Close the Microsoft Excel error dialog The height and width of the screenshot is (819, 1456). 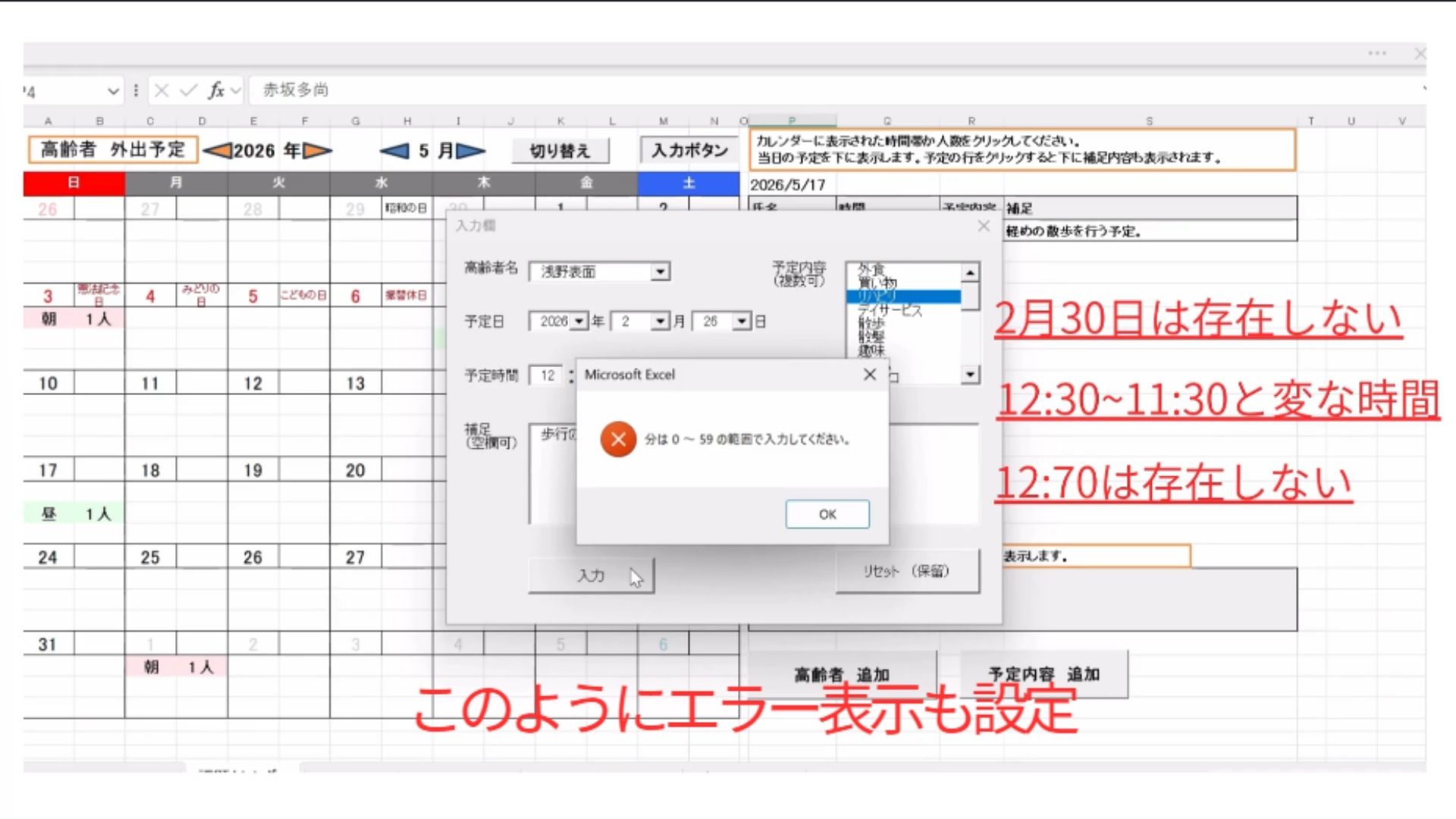[870, 375]
